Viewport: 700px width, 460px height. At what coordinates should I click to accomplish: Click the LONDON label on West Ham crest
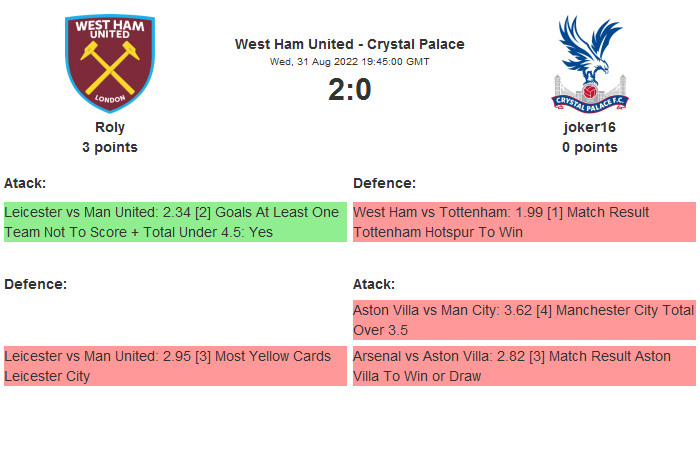point(109,99)
